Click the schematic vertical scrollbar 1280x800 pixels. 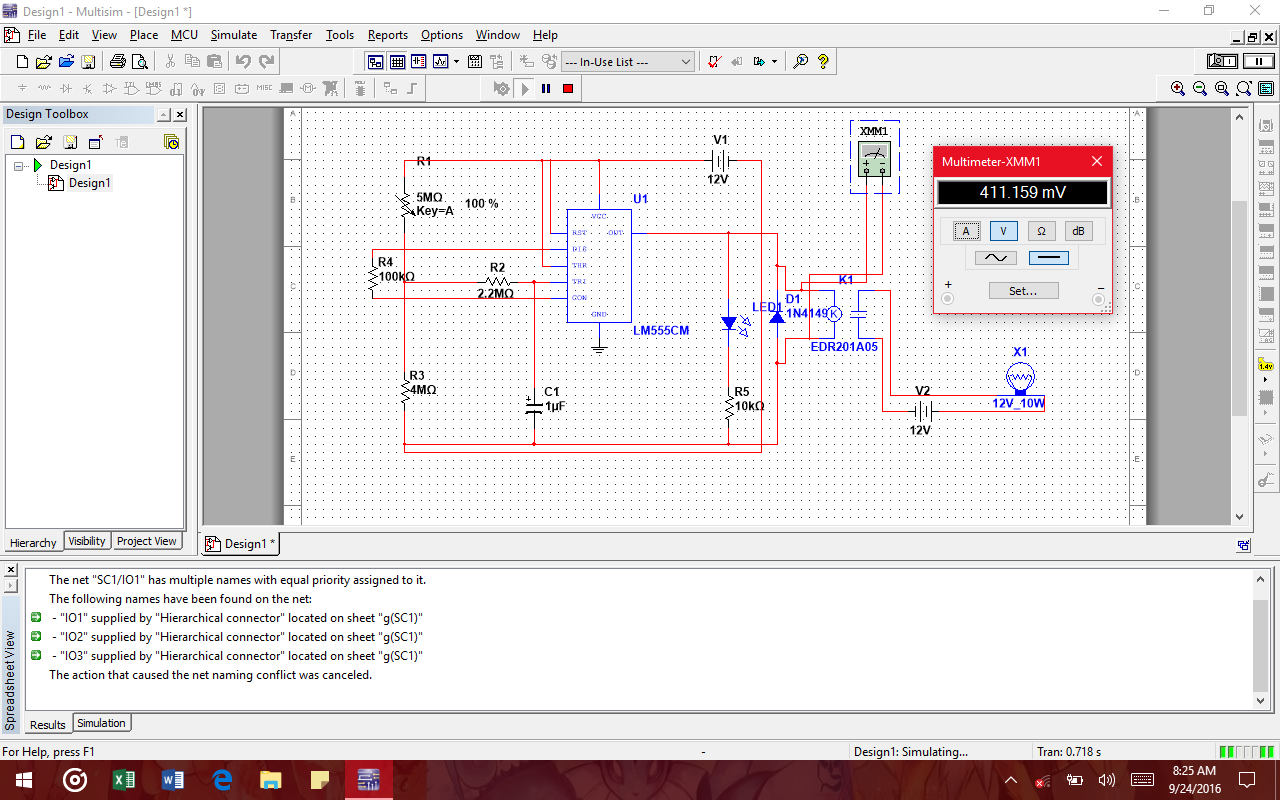[x=1240, y=316]
